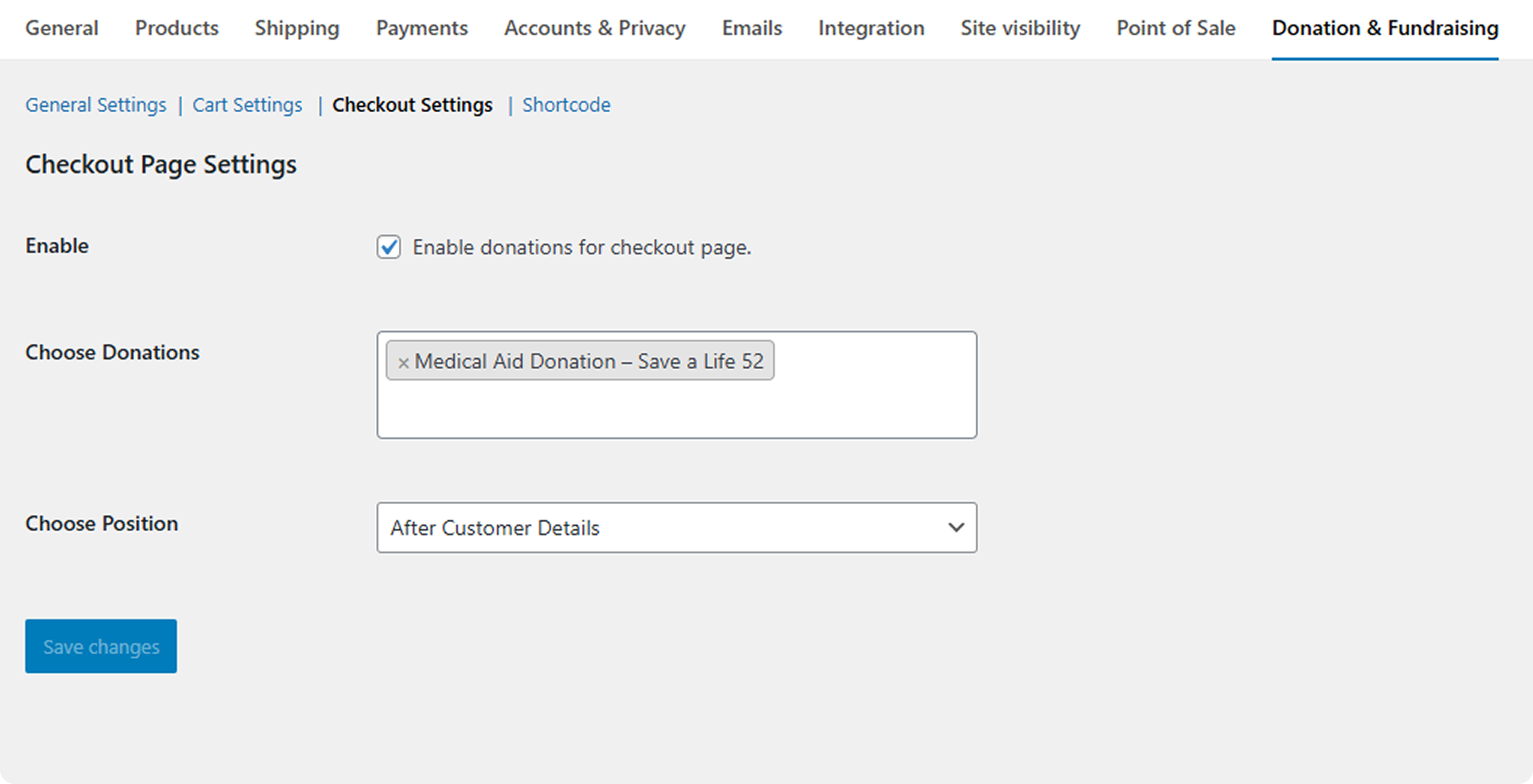The width and height of the screenshot is (1533, 784).
Task: Click the dropdown chevron arrow
Action: coord(956,528)
